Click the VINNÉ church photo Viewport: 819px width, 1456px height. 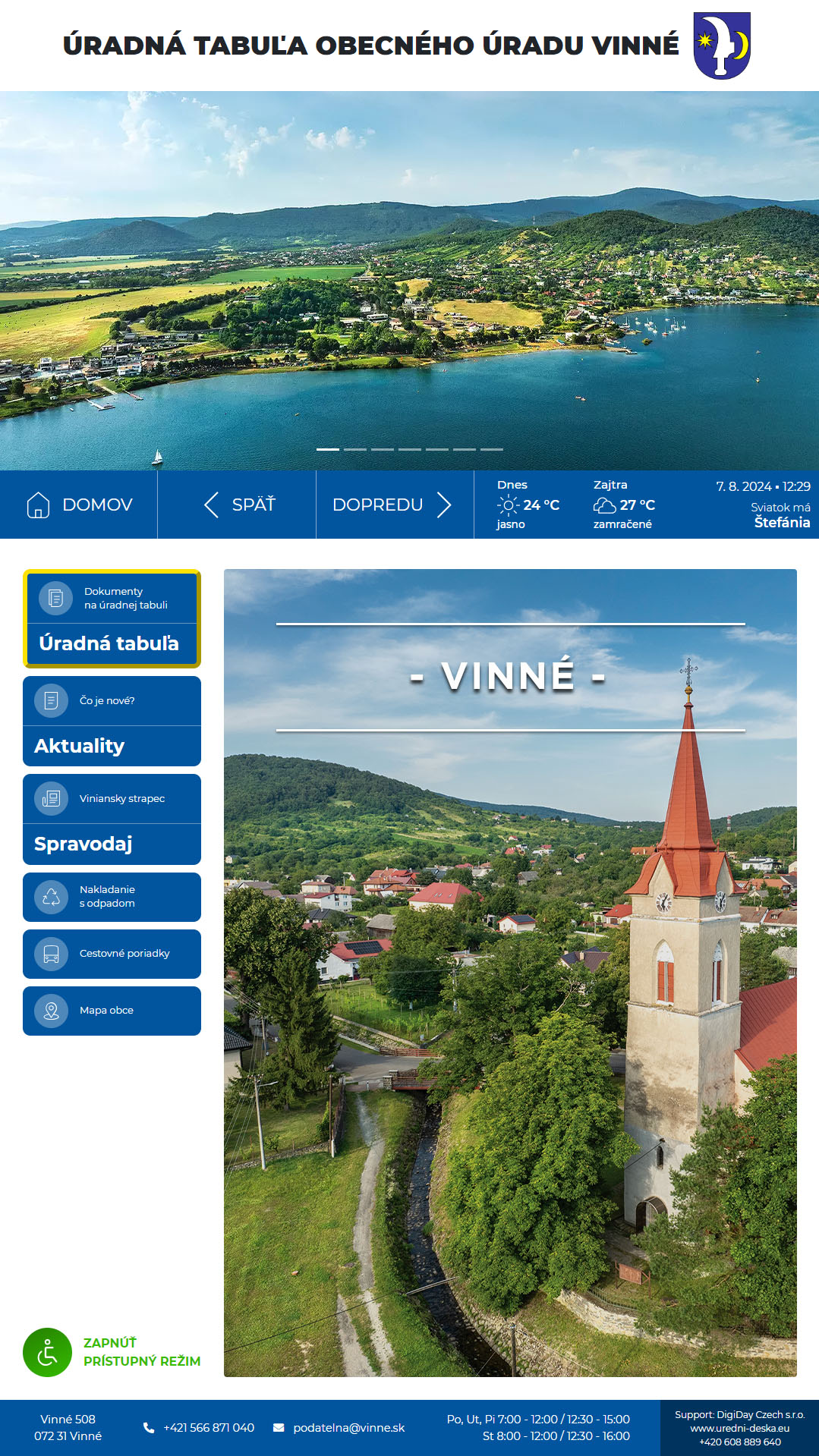[x=510, y=973]
